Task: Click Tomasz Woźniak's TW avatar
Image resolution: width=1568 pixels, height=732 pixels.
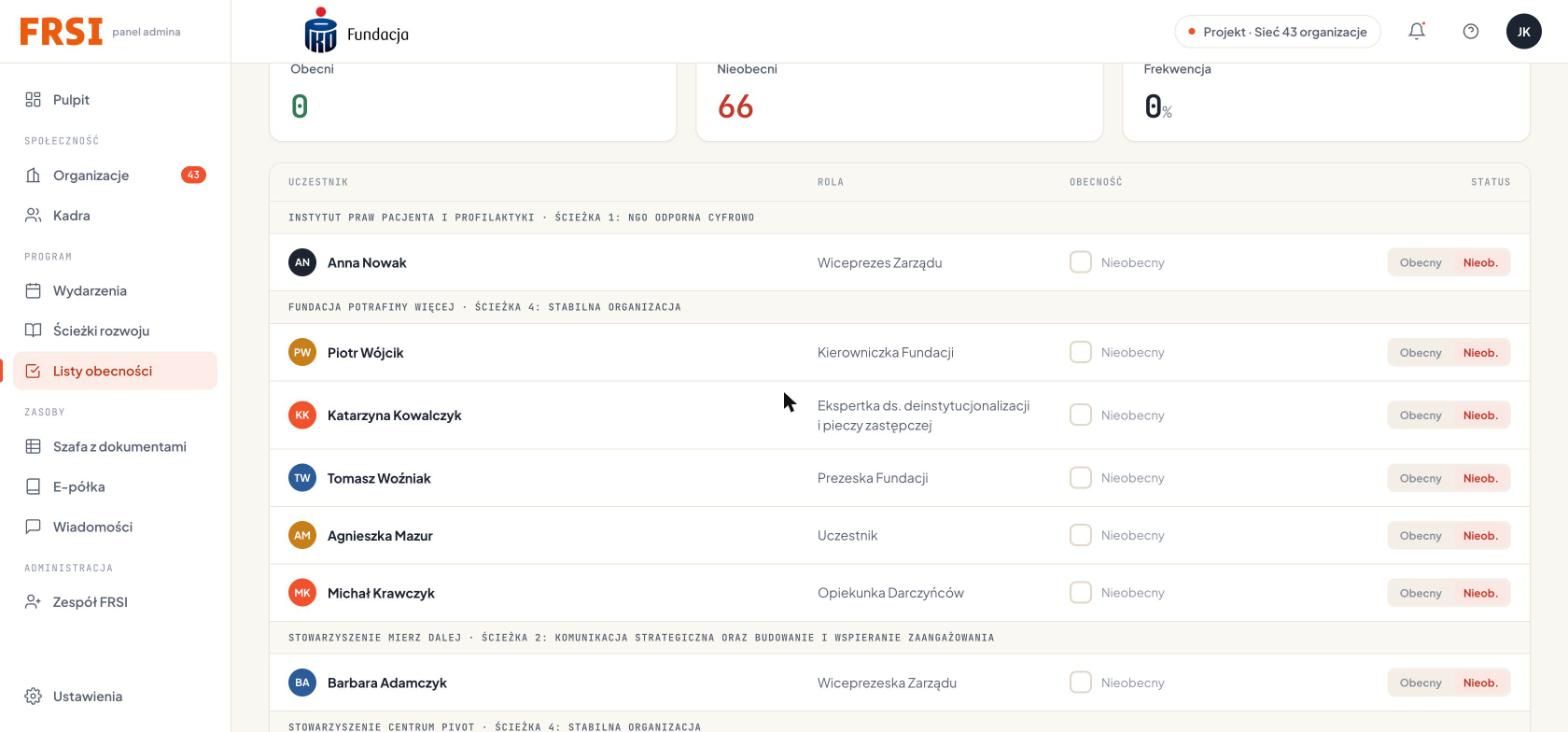Action: click(302, 478)
